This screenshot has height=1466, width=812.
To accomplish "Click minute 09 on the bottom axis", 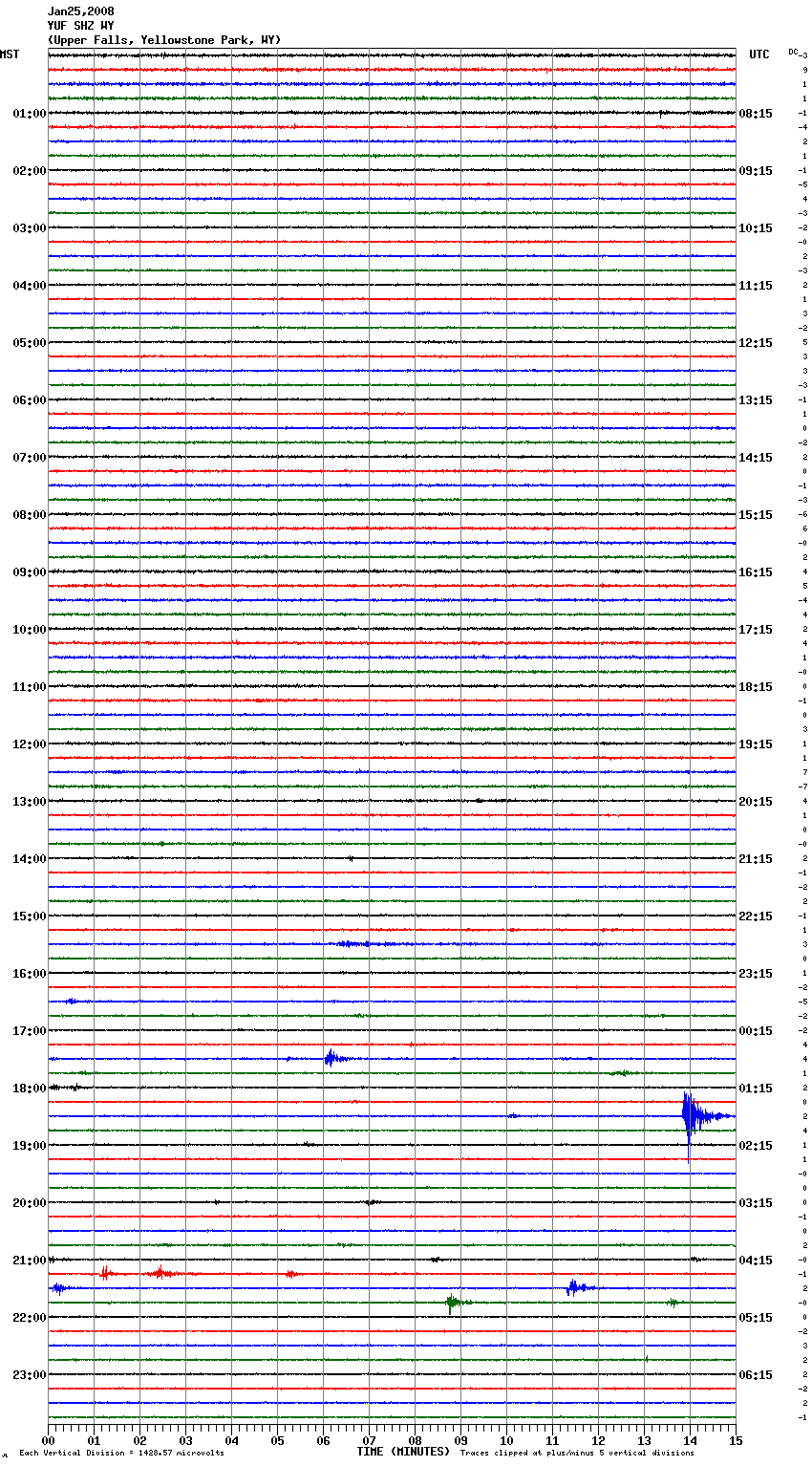I will 460,1440.
